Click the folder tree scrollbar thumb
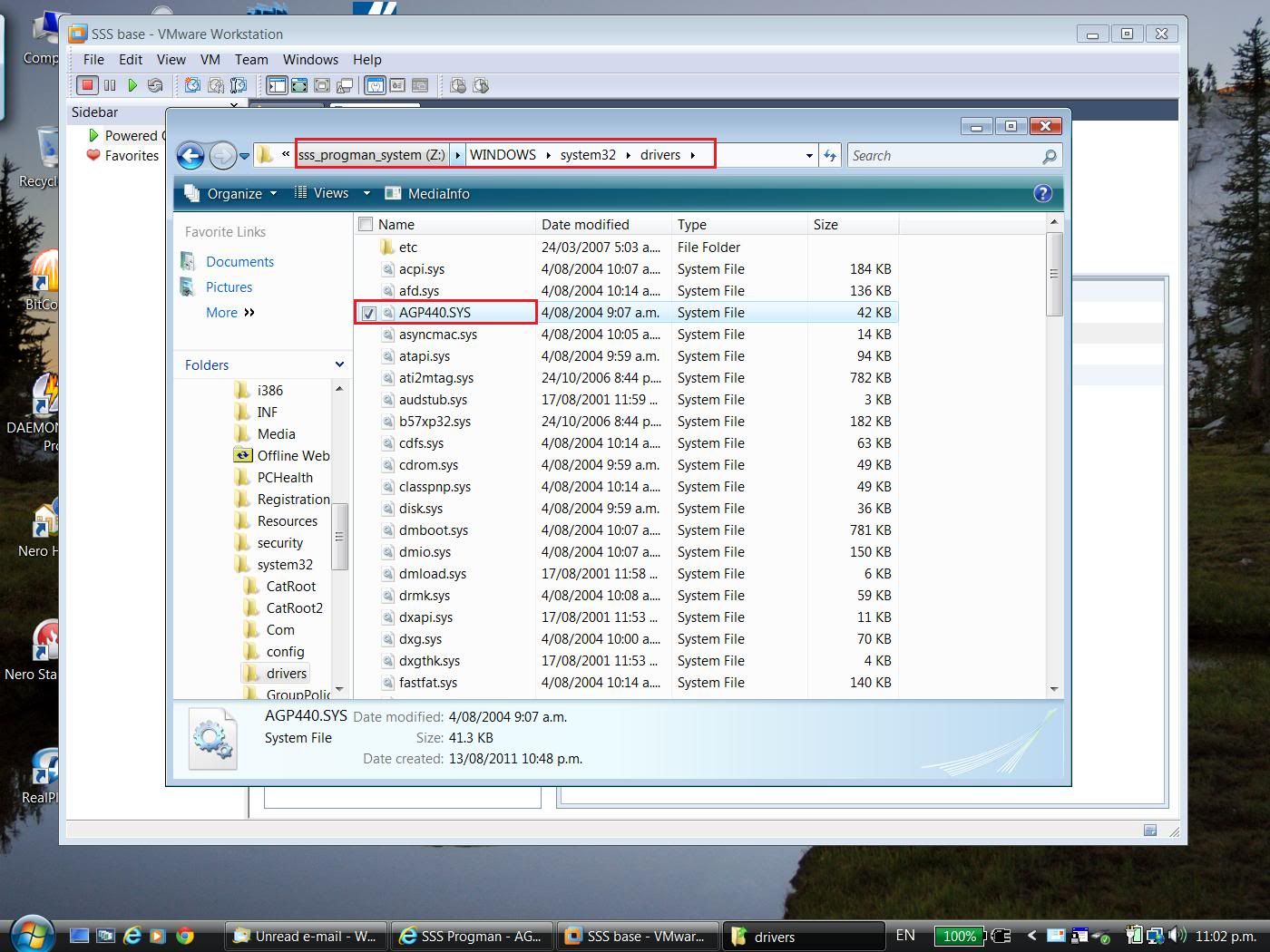The image size is (1270, 952). pos(339,537)
